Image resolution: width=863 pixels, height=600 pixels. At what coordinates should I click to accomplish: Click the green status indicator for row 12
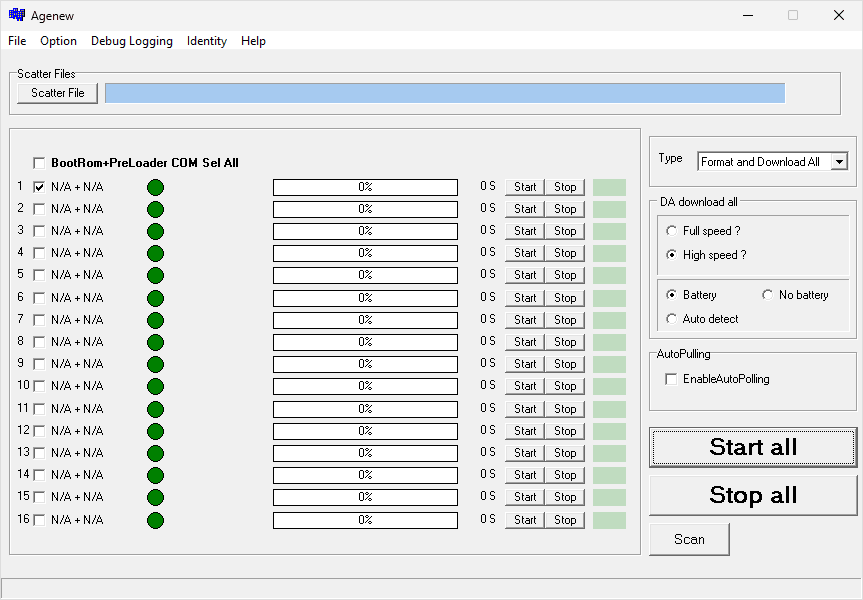click(x=155, y=432)
